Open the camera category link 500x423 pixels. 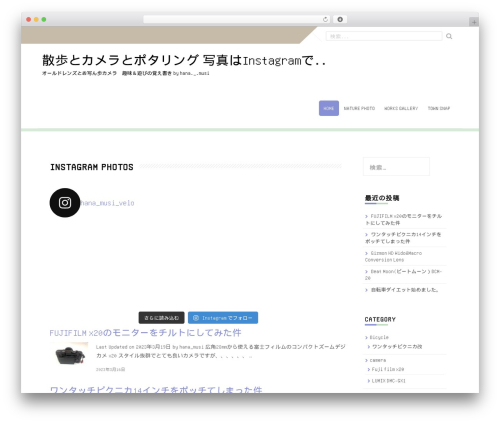[378, 360]
